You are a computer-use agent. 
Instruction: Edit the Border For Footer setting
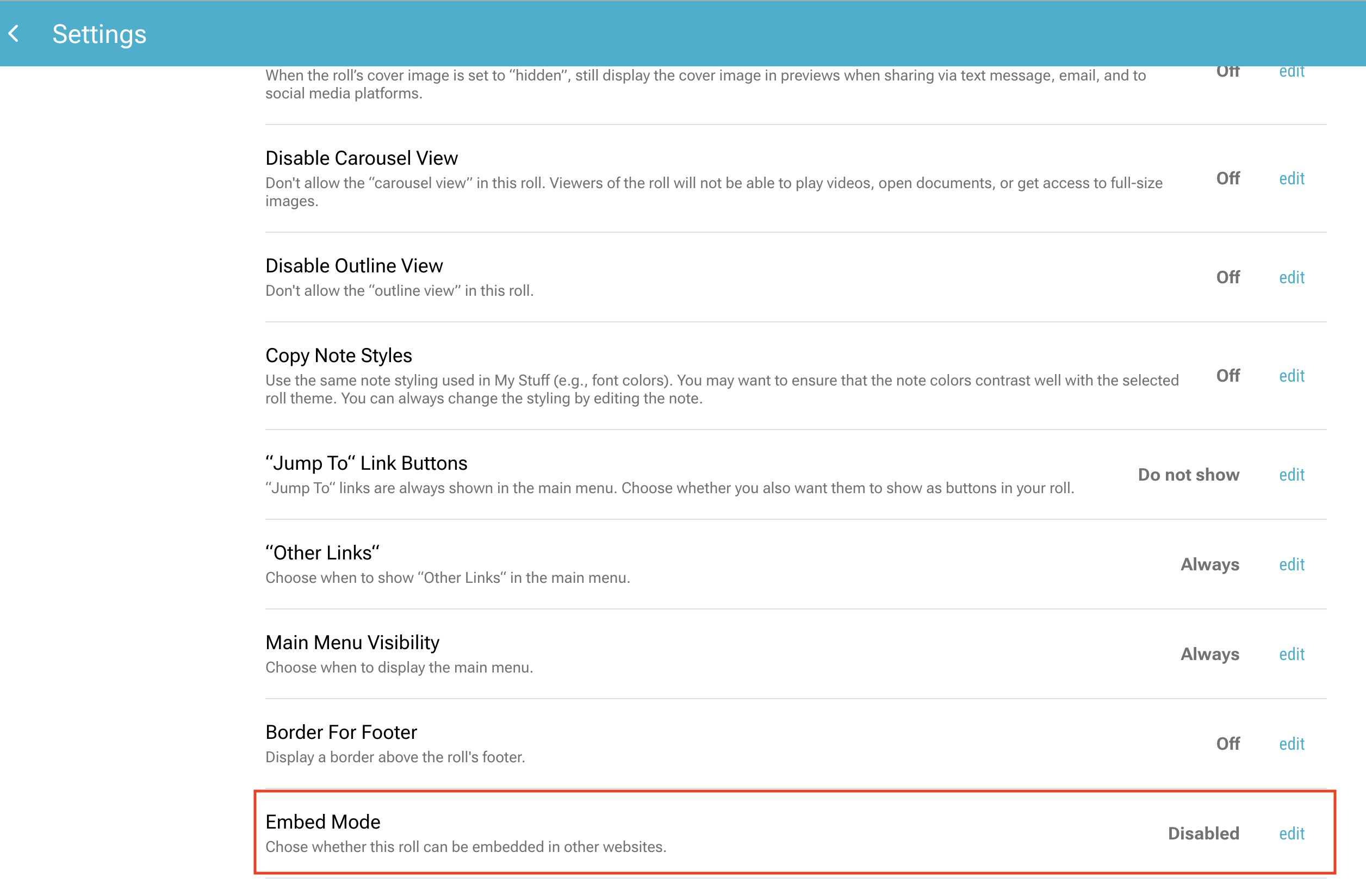1291,744
